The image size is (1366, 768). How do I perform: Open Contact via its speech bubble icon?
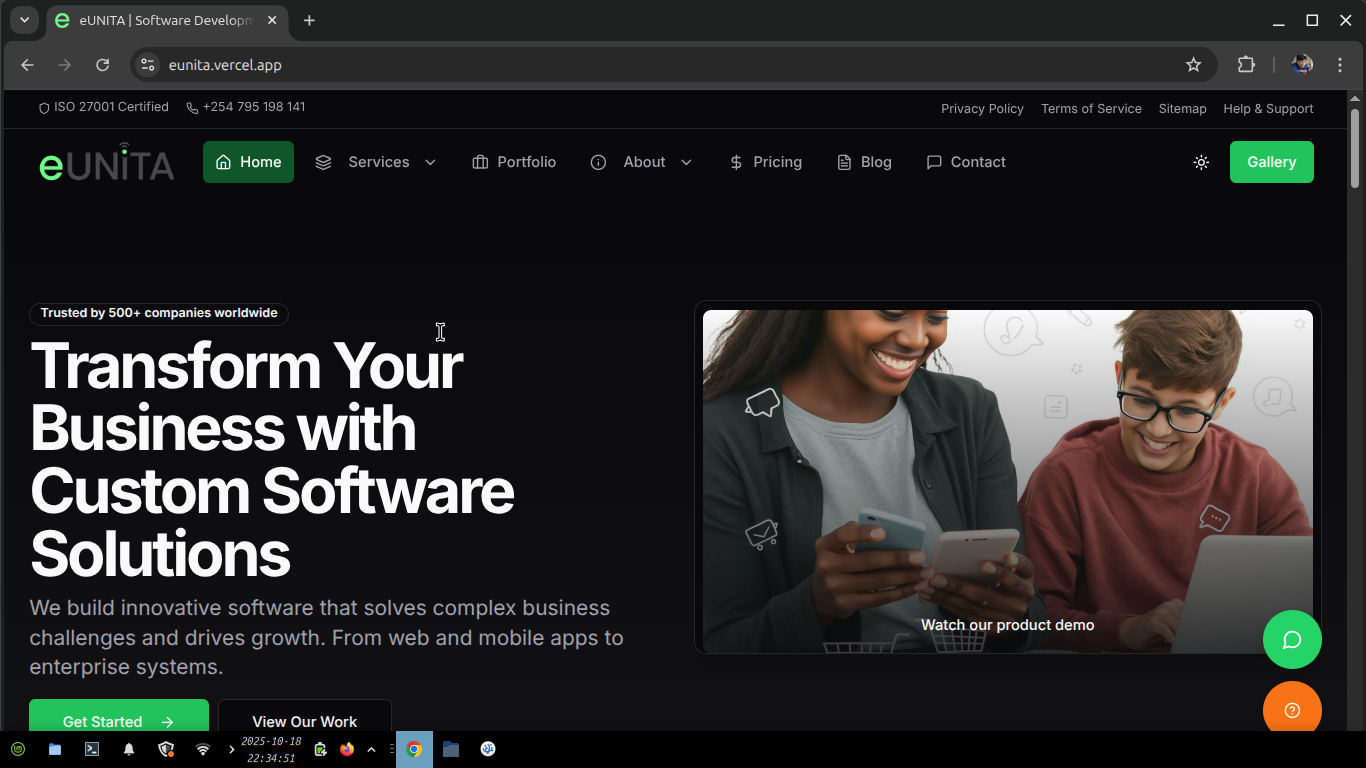tap(934, 161)
